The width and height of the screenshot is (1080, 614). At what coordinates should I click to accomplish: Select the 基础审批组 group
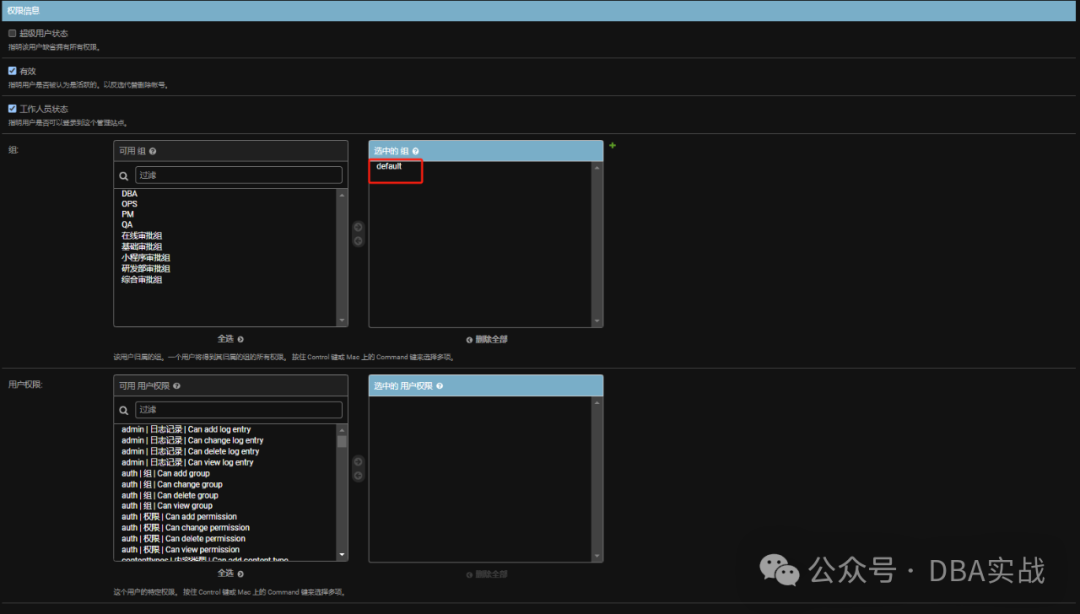tap(141, 247)
